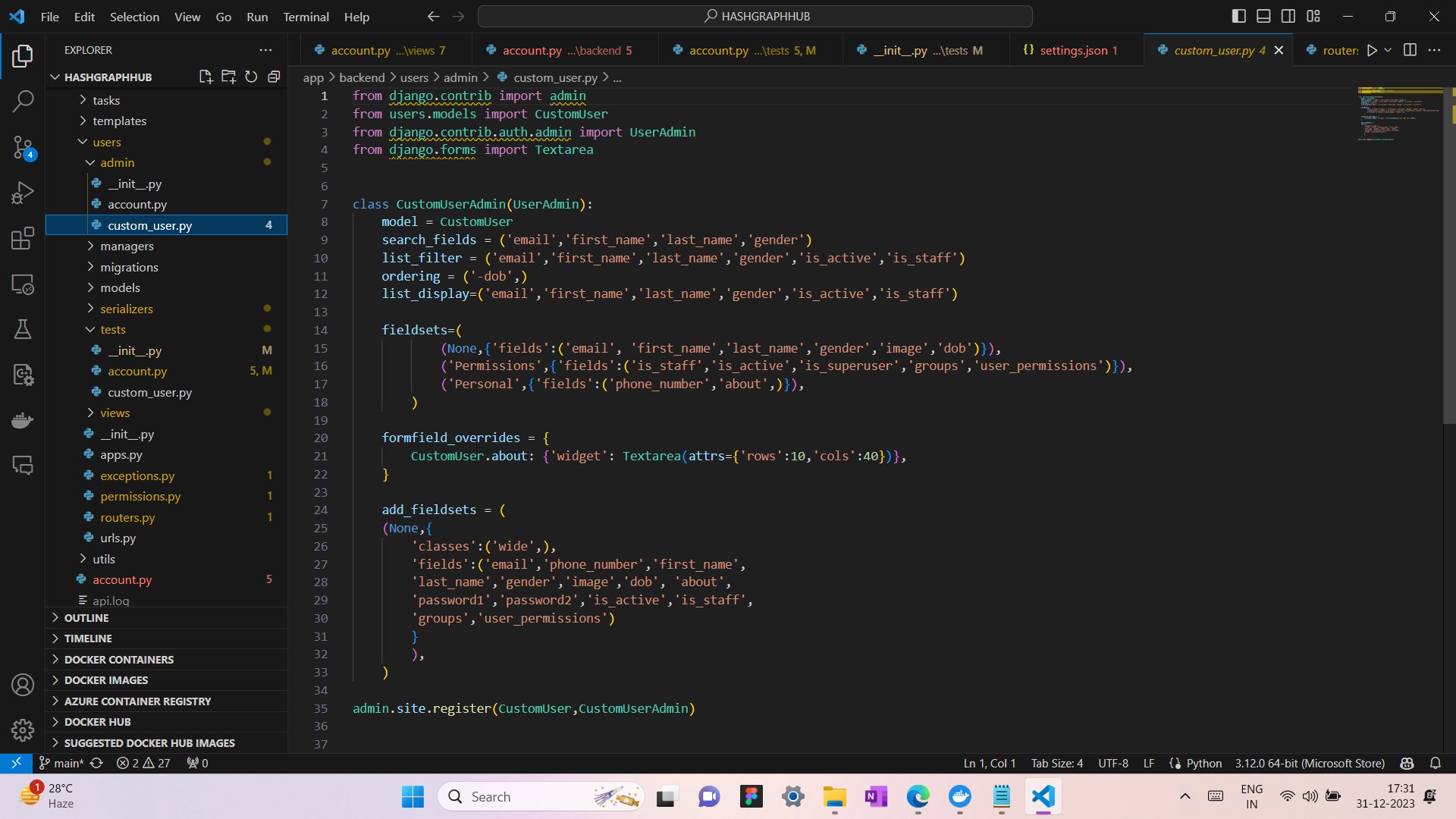1456x819 pixels.
Task: Click the Python language mode in status bar
Action: 1203,763
